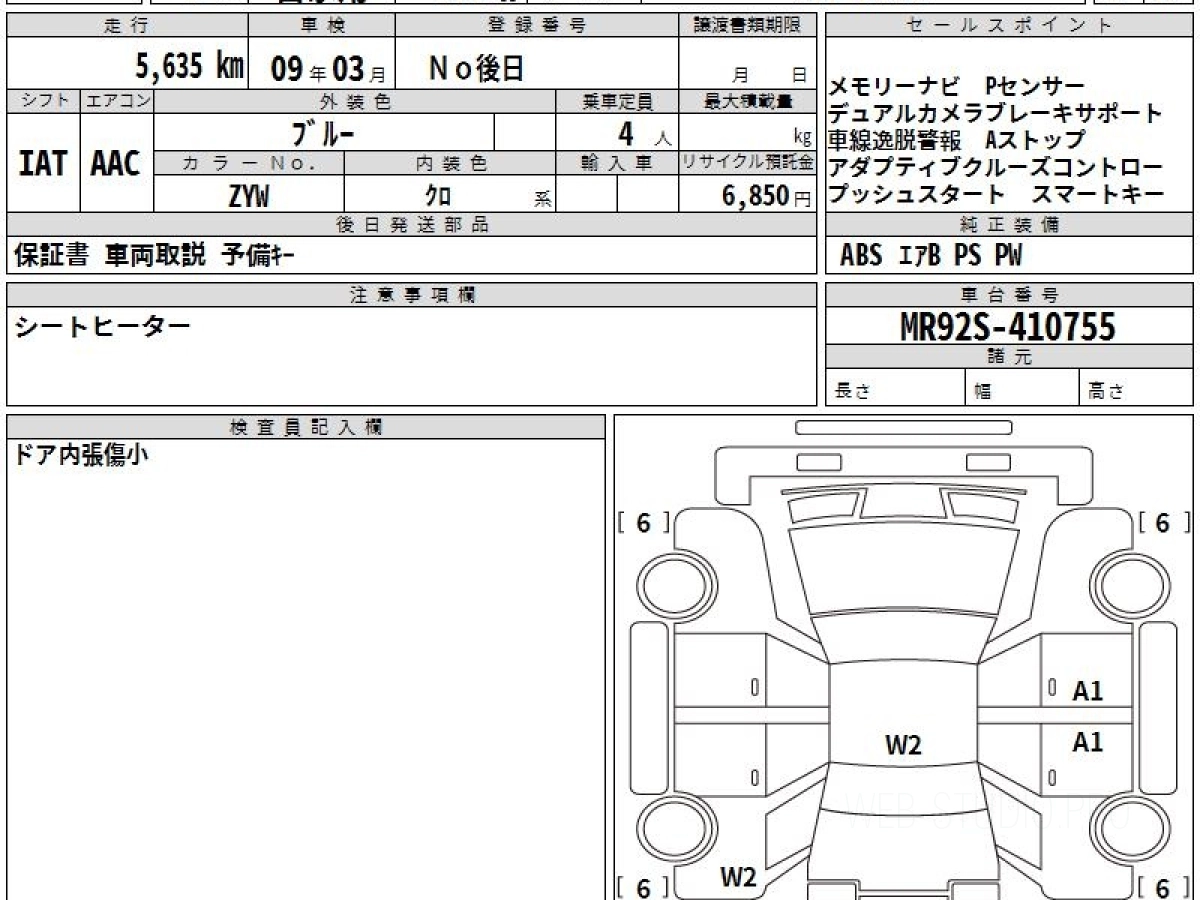Select the リサイクル預託金 header
This screenshot has width=1200, height=900.
point(748,163)
